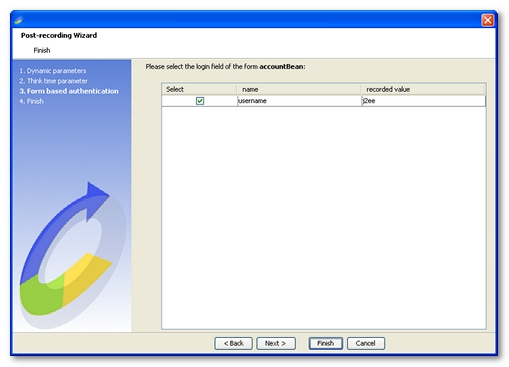Click the recorded value column header
The image size is (509, 367).
pos(423,89)
